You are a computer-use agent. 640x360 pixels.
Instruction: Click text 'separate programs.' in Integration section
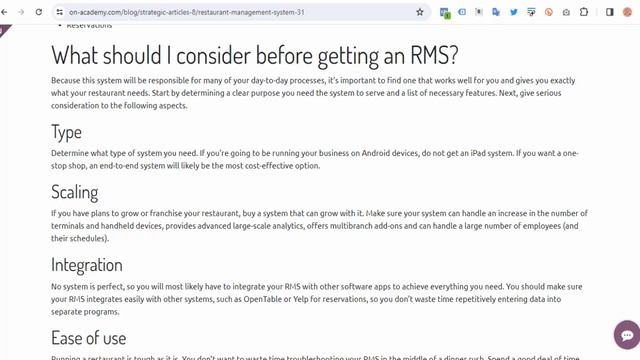coord(85,312)
